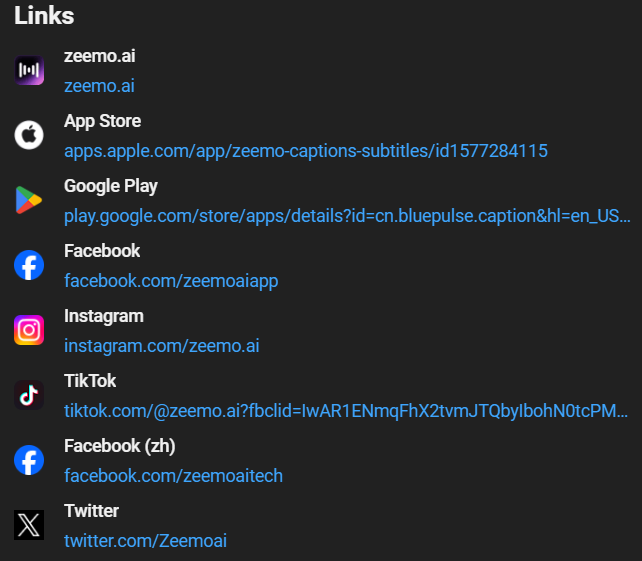Follow the tiktok.com/@zeemo.ai link
This screenshot has width=642, height=561.
pos(346,411)
